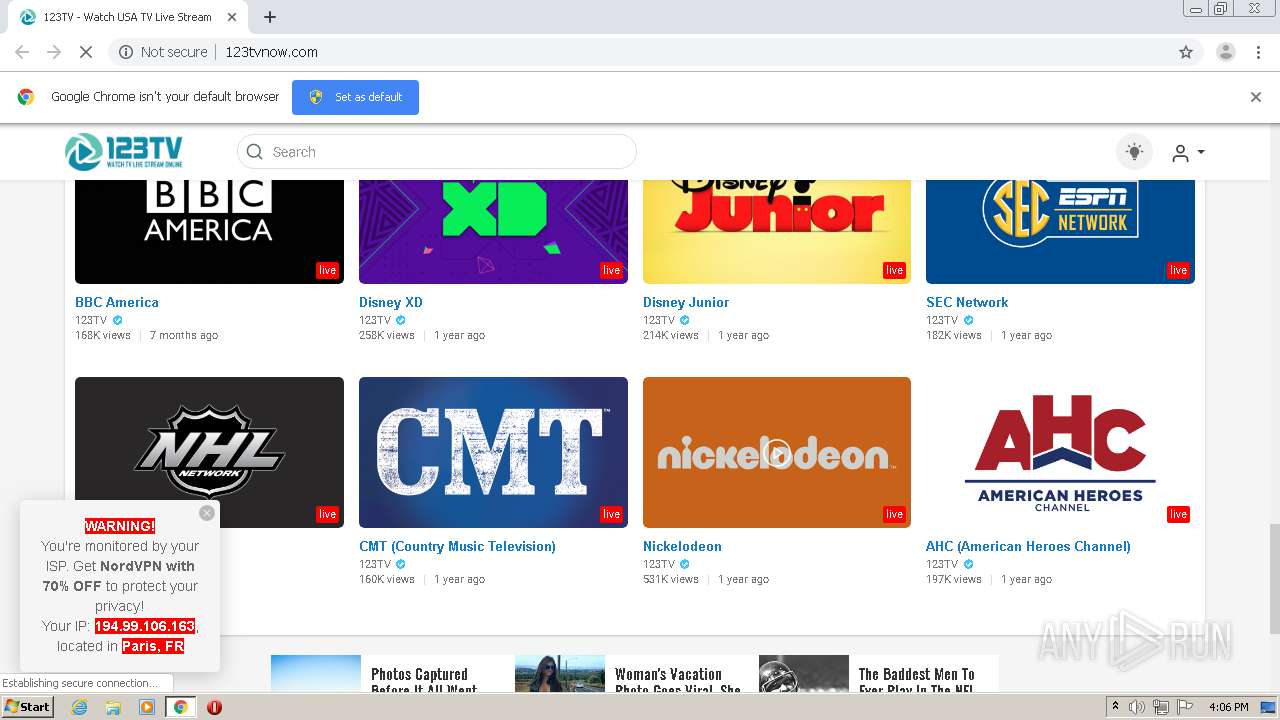The image size is (1280, 720).
Task: Open the Windows Start menu
Action: click(x=27, y=706)
